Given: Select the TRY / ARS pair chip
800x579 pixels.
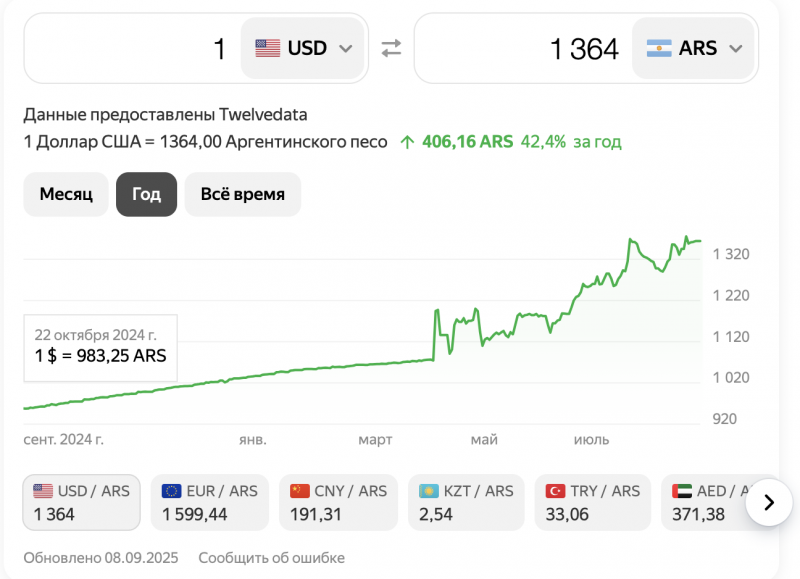Looking at the screenshot, I should coord(594,502).
